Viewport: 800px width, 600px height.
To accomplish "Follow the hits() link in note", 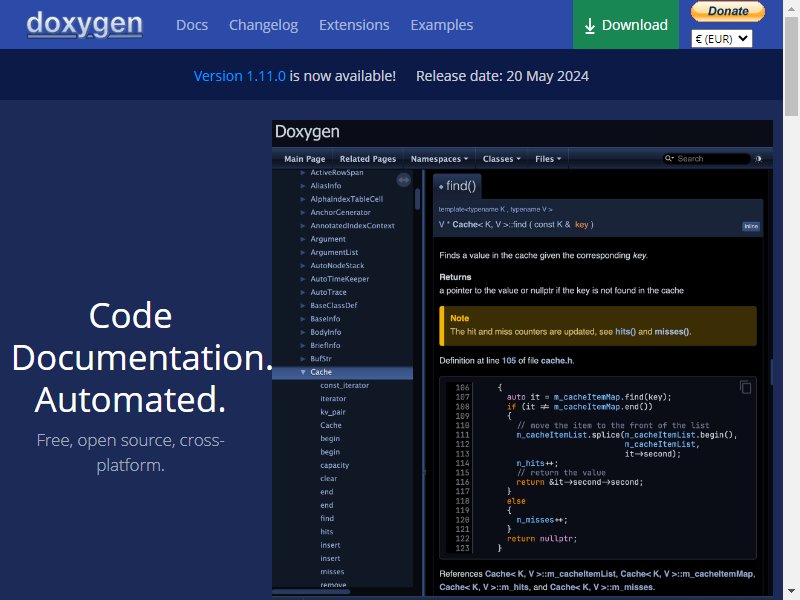I will click(626, 332).
